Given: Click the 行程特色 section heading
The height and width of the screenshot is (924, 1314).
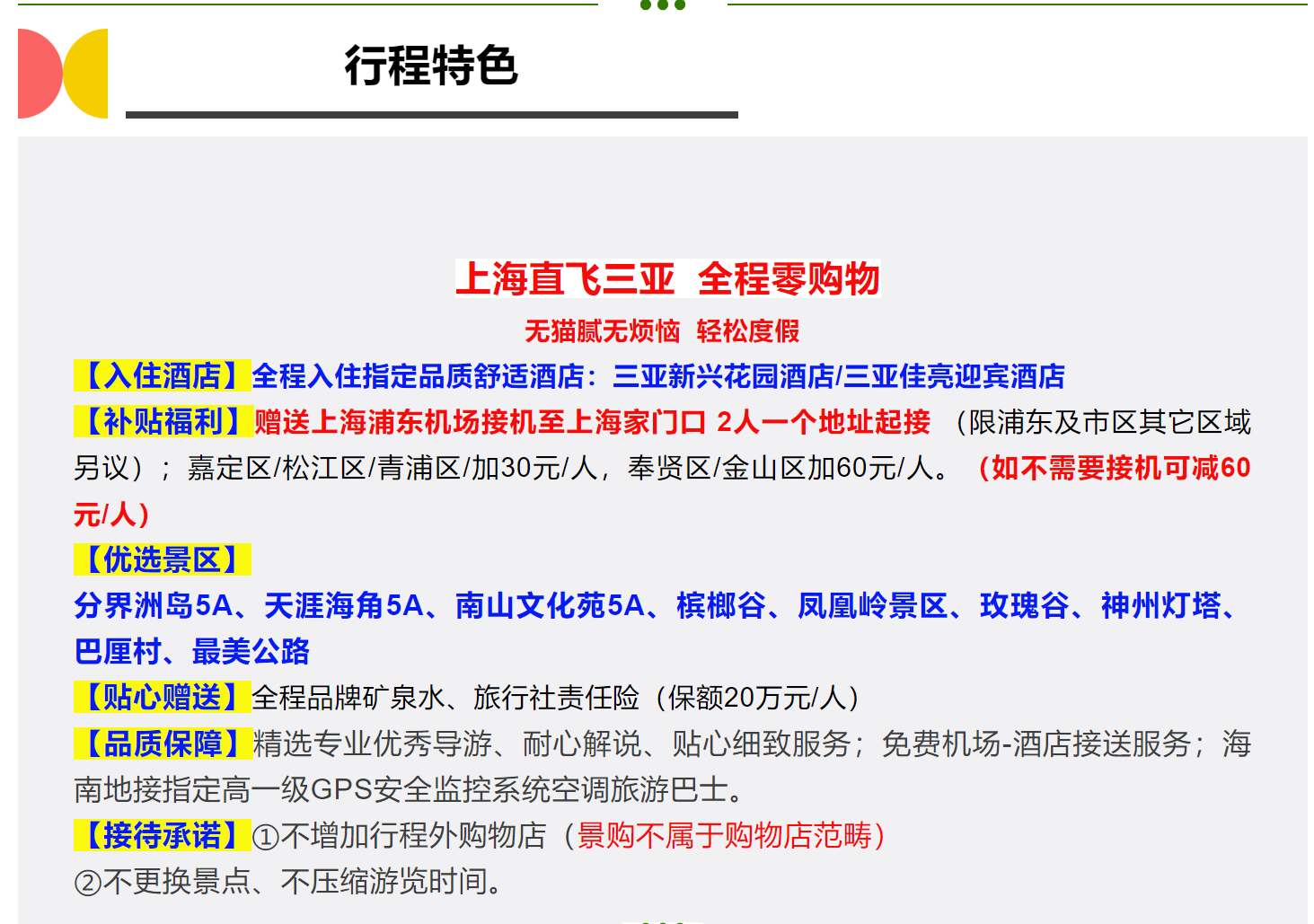Looking at the screenshot, I should click(431, 66).
